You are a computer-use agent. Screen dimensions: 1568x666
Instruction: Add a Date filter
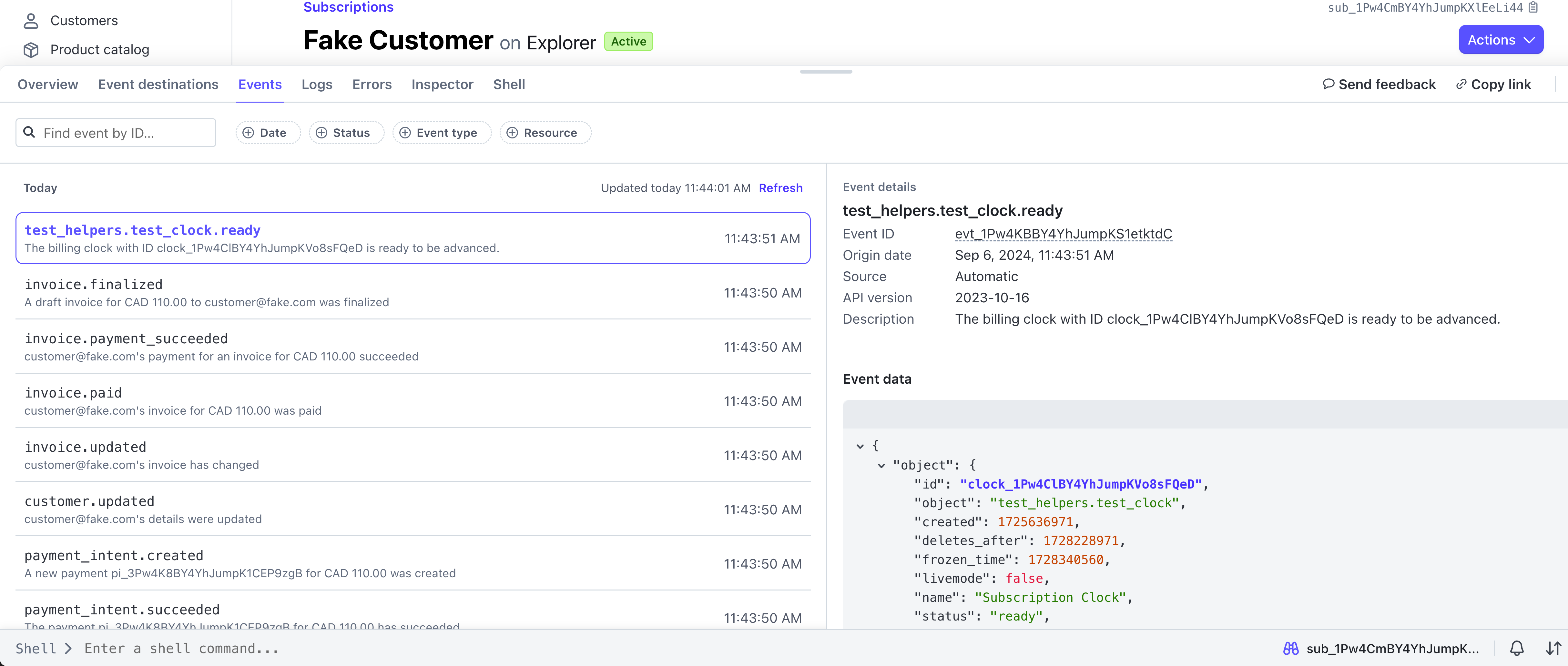268,133
